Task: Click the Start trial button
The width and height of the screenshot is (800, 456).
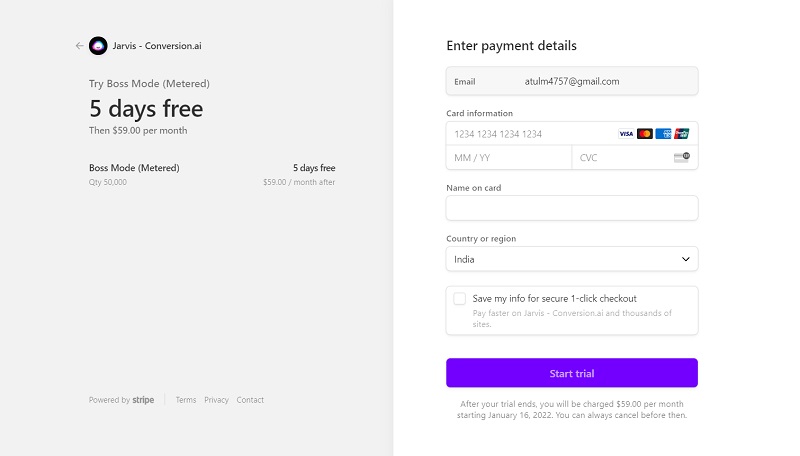Action: (572, 373)
